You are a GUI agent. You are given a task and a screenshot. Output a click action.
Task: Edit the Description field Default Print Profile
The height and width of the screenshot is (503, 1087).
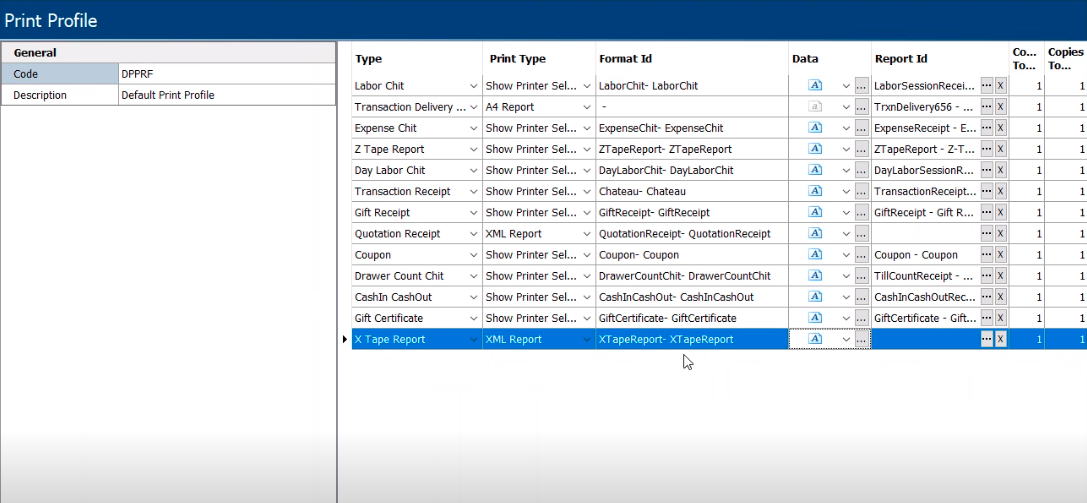227,95
